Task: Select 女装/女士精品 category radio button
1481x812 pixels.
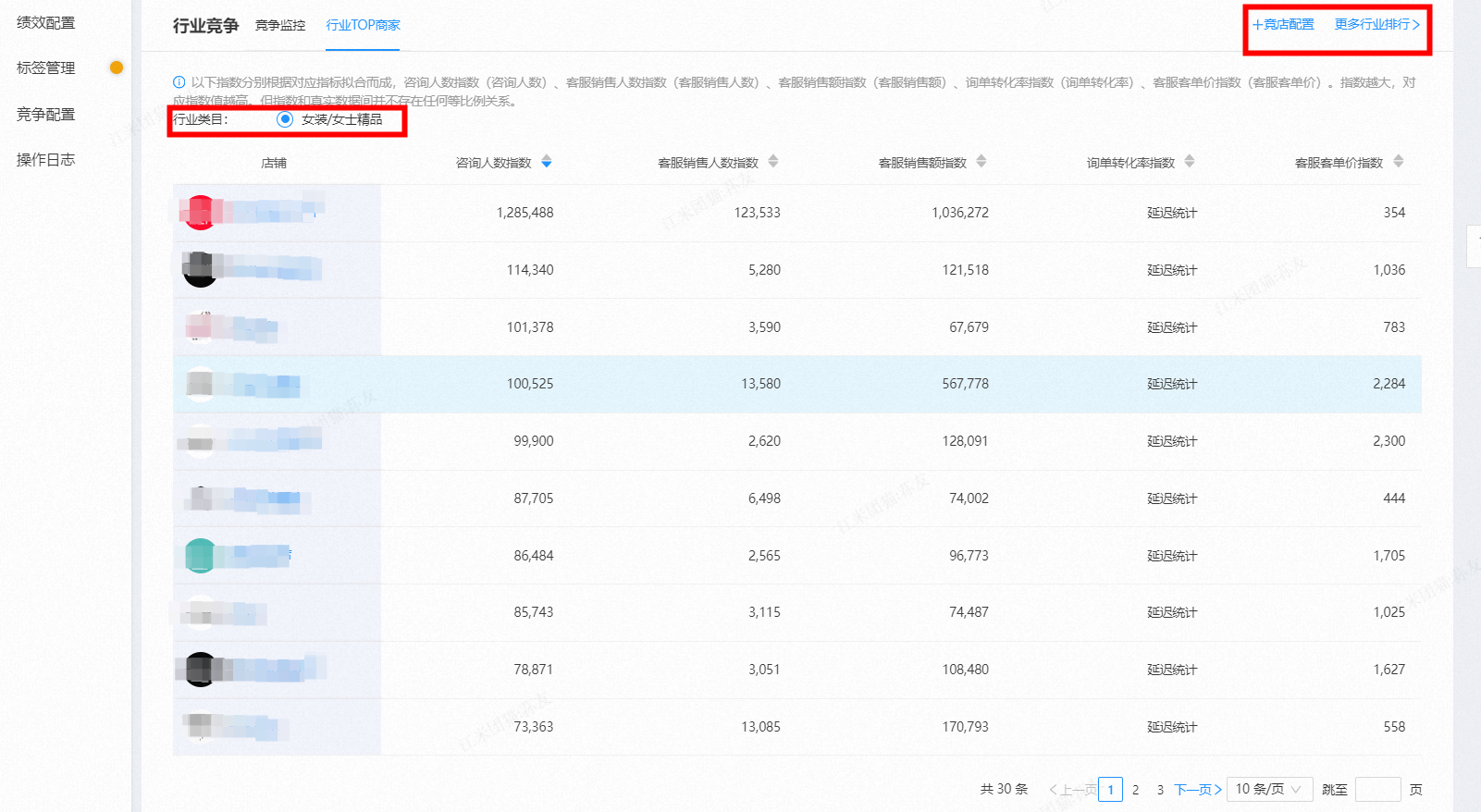Action: (x=285, y=119)
